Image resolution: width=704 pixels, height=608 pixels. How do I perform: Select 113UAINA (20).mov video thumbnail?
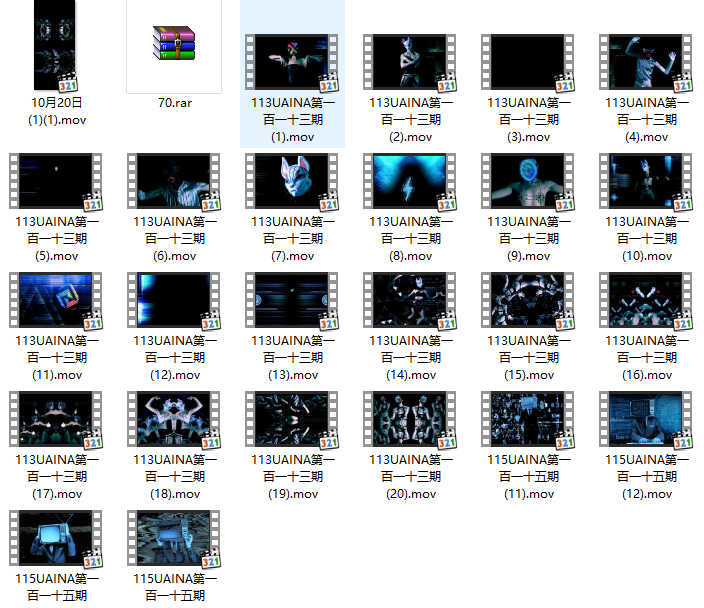coord(409,419)
